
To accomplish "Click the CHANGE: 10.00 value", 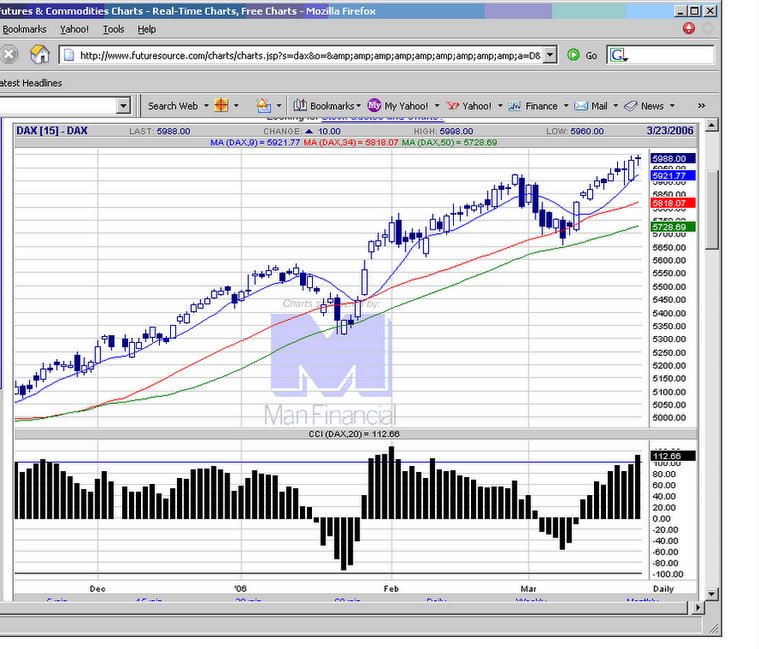I will [302, 131].
